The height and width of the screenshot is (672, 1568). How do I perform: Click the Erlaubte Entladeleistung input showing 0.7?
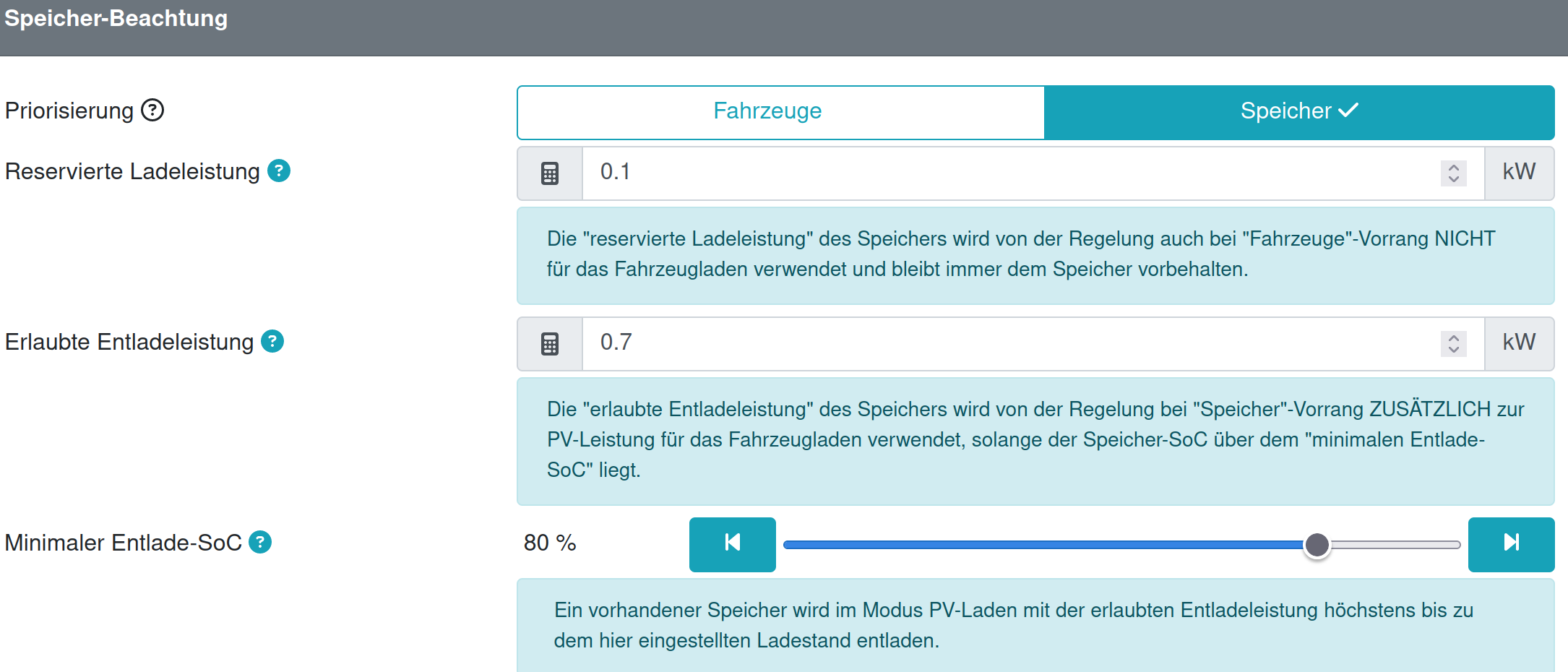(x=1012, y=344)
